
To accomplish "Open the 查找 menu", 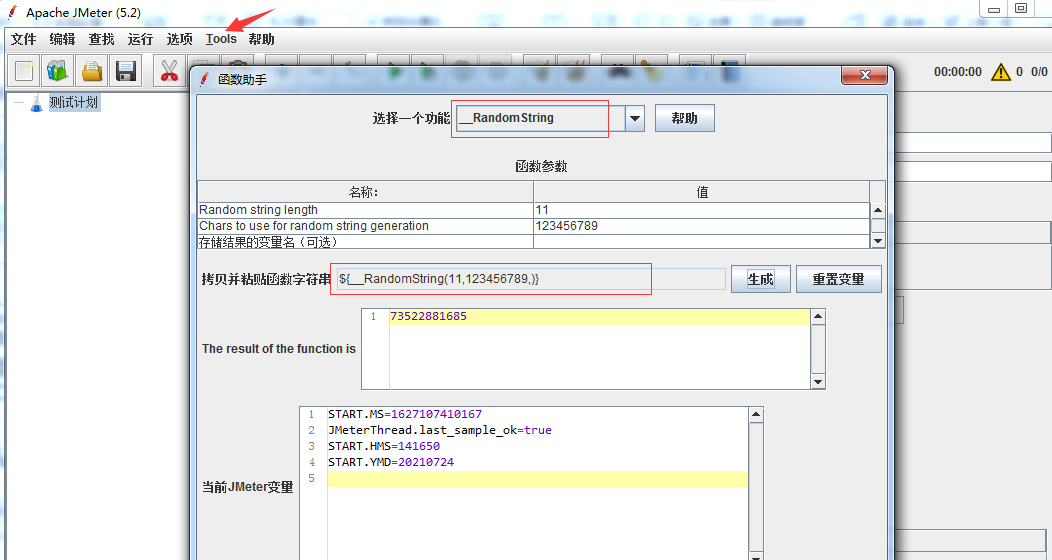I will pyautogui.click(x=101, y=39).
